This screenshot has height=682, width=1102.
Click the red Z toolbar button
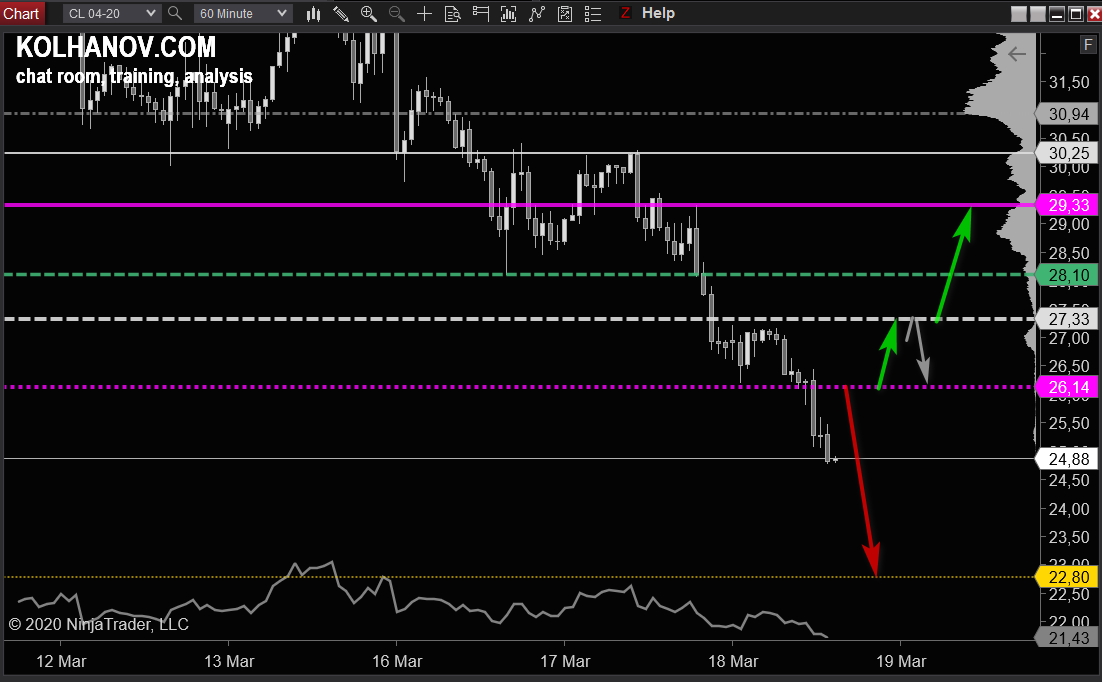pyautogui.click(x=625, y=13)
